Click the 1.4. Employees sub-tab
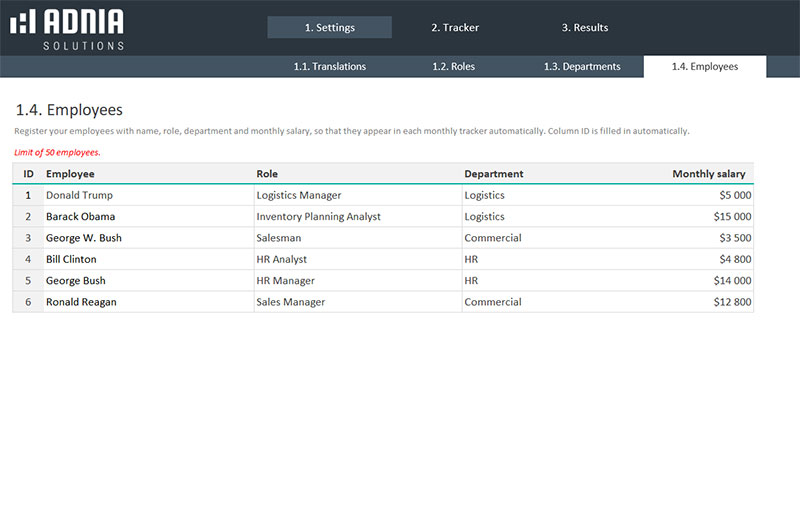Image resolution: width=800 pixels, height=532 pixels. point(705,67)
